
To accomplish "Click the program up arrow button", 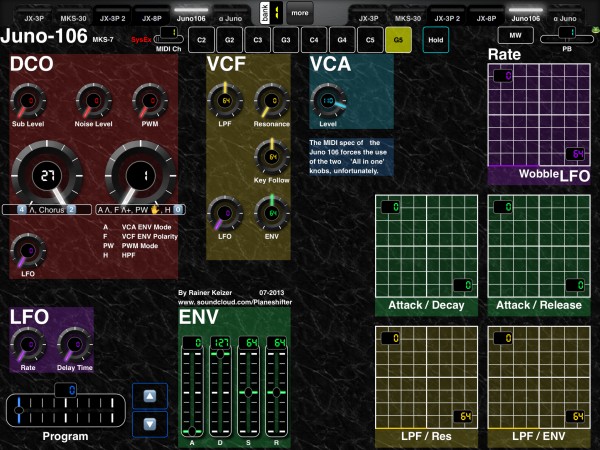I will coord(150,396).
